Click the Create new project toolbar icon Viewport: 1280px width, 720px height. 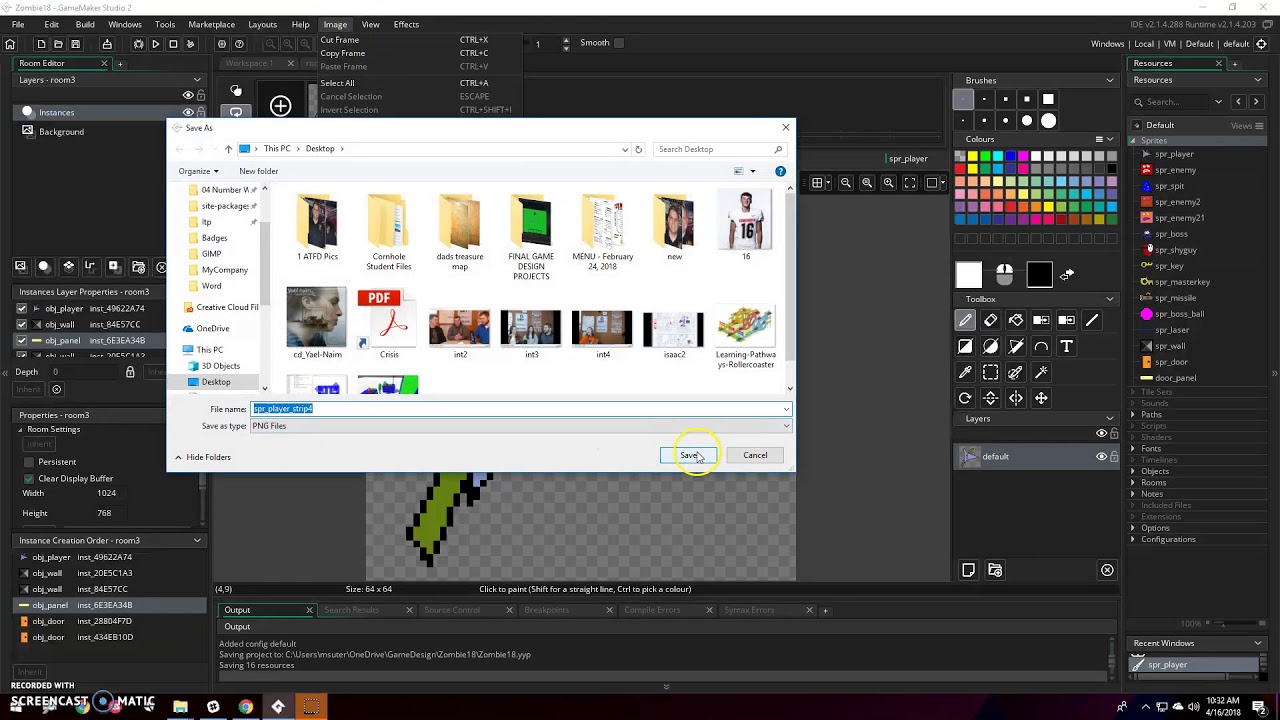(41, 44)
